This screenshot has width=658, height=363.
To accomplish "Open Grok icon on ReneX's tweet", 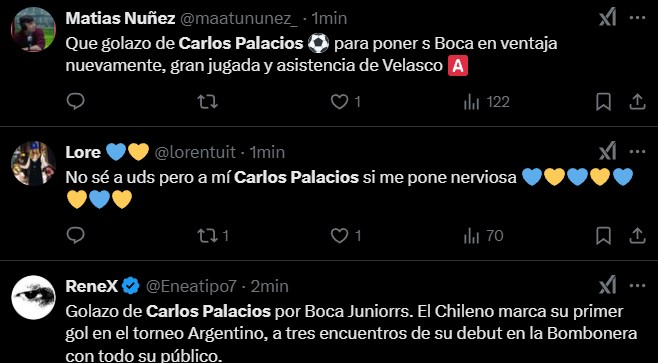I will coord(607,286).
